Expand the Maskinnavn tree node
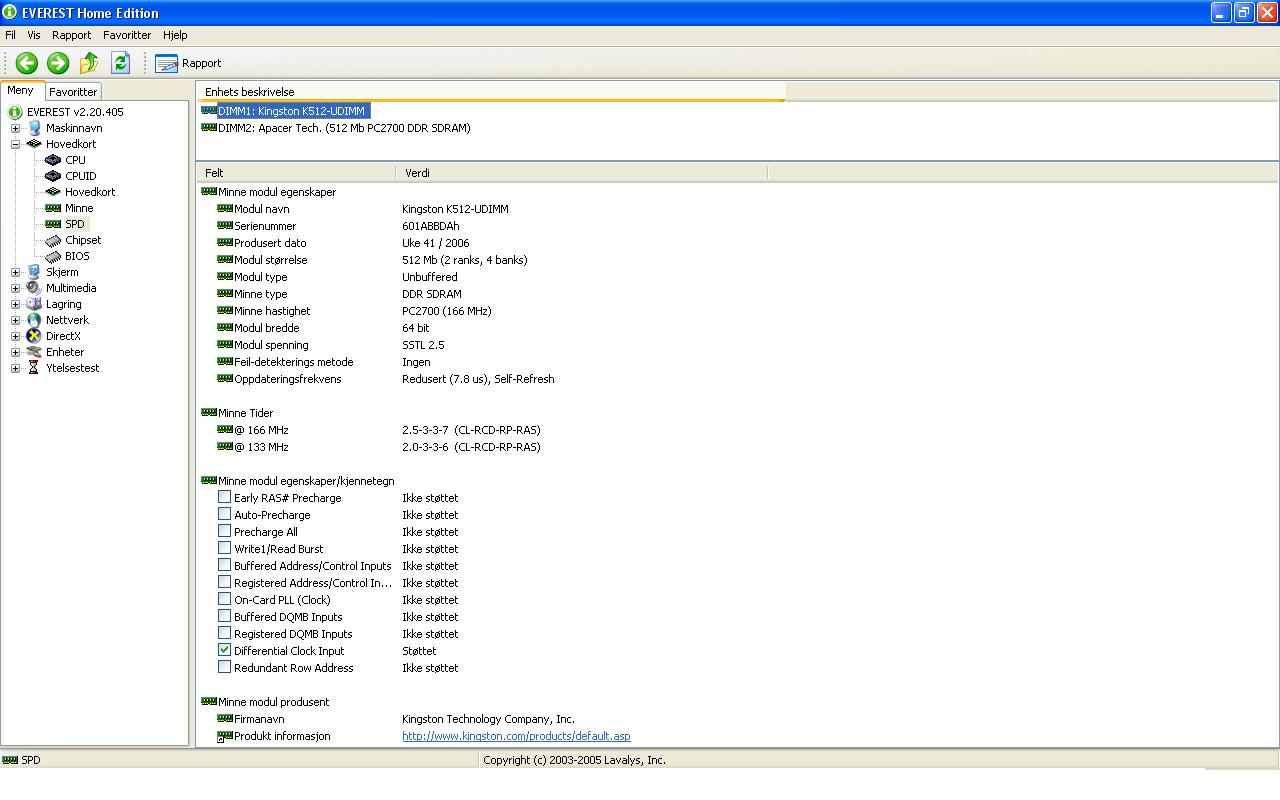 pyautogui.click(x=16, y=128)
